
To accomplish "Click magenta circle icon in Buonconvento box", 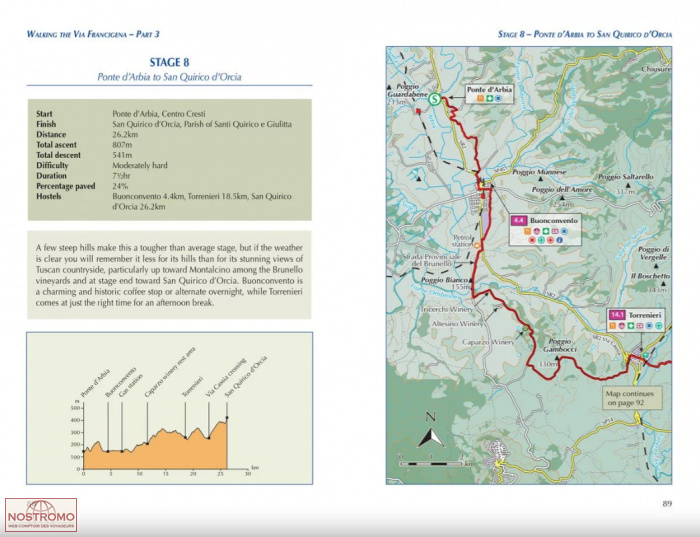I will (537, 231).
